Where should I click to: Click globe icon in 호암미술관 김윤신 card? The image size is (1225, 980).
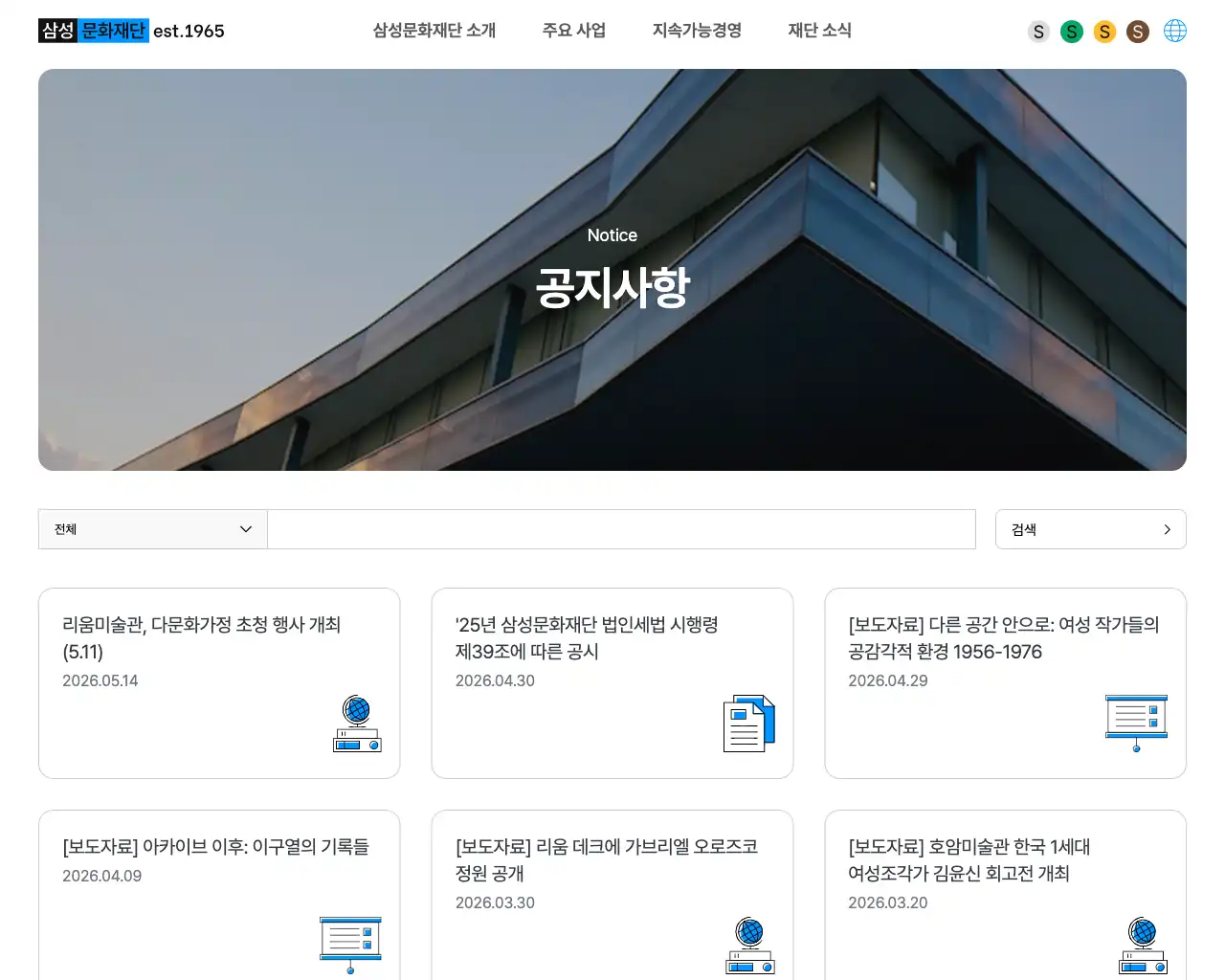point(1143,946)
